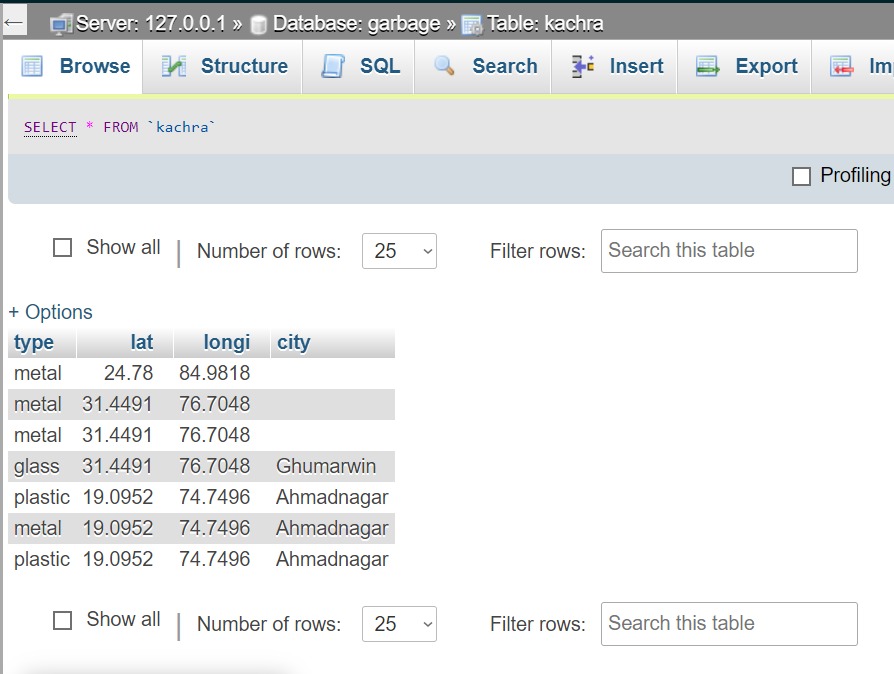Expand the + Options link

point(51,312)
